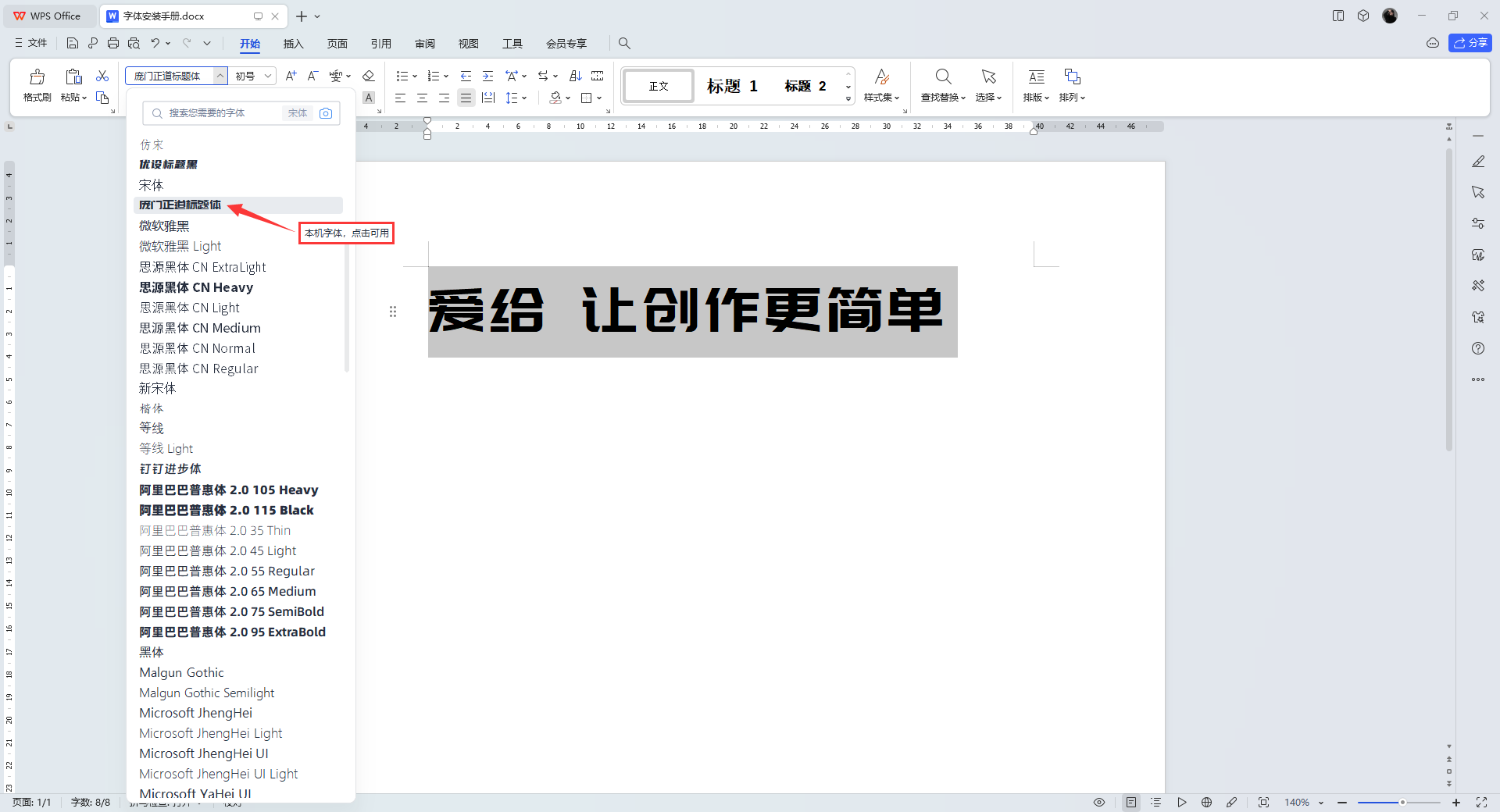This screenshot has width=1500, height=812.
Task: Click the 排列 arrange button
Action: [1072, 85]
